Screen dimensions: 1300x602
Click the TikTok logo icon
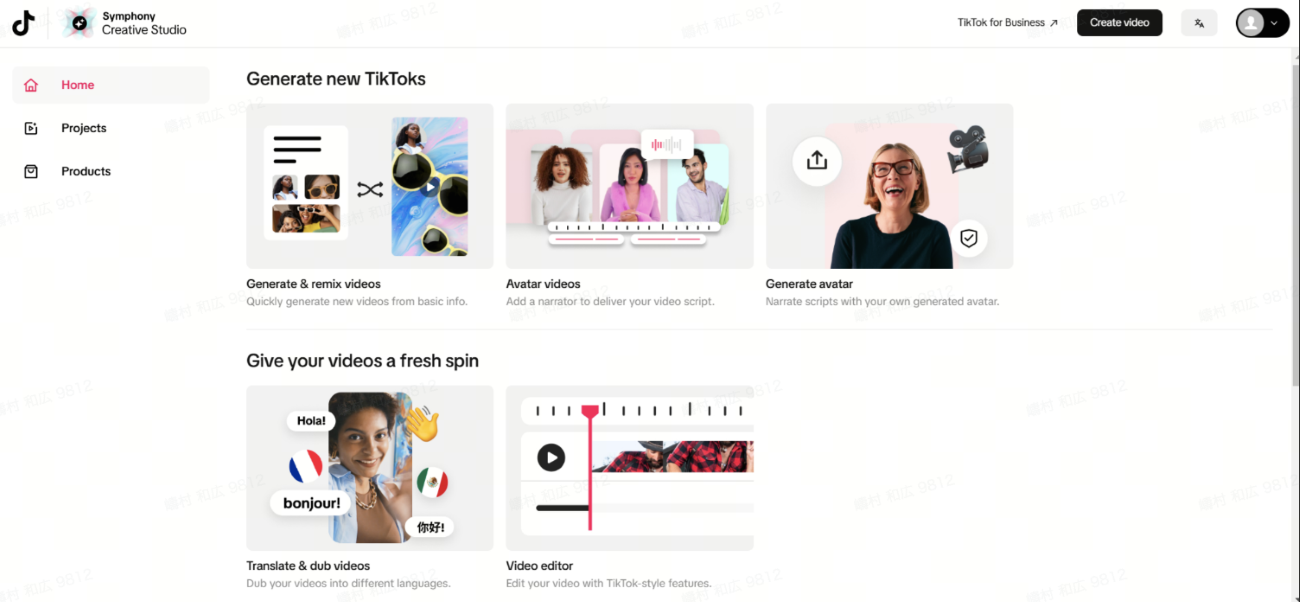[x=23, y=23]
